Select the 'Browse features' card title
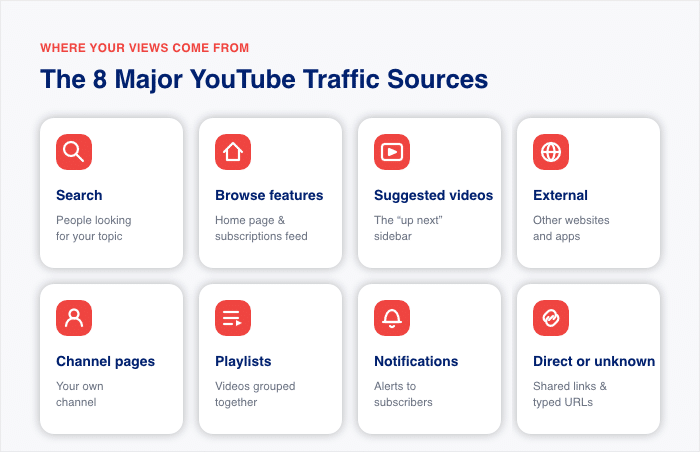The height and width of the screenshot is (452, 700). [269, 195]
